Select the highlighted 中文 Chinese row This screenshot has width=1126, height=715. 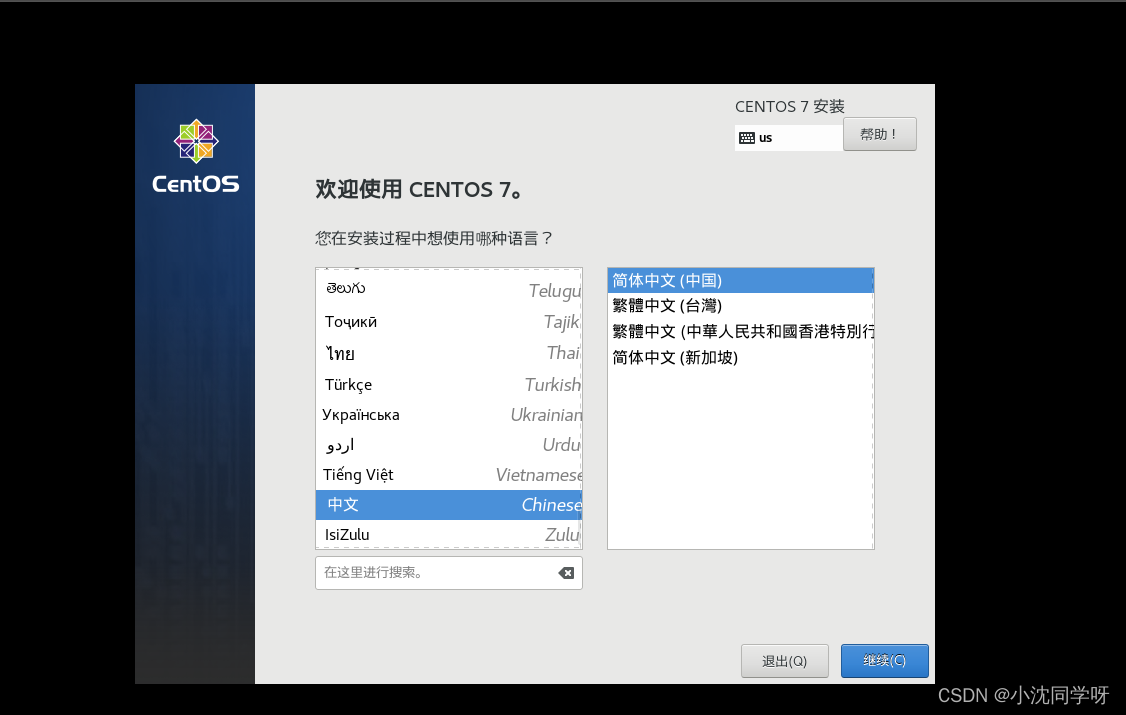[x=449, y=505]
